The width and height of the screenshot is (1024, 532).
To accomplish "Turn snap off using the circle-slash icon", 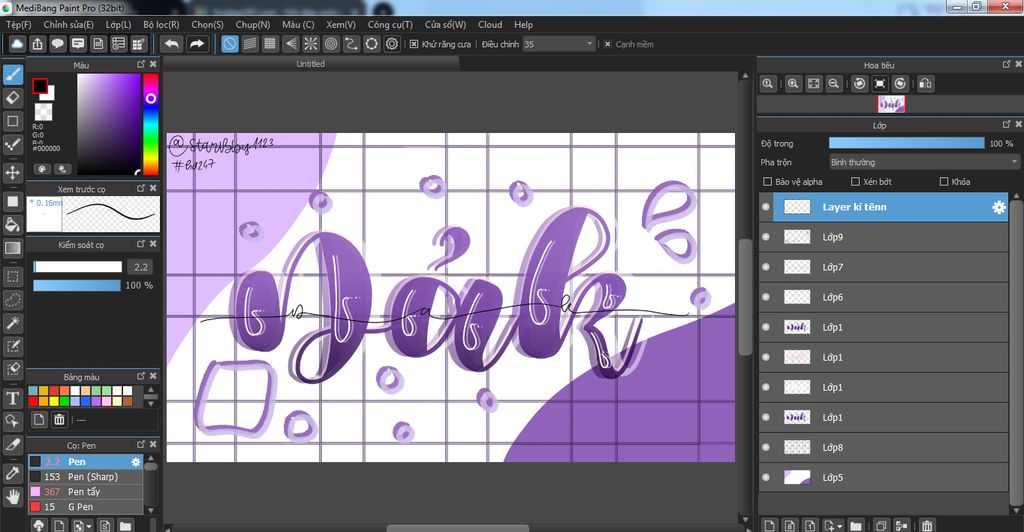I will click(x=230, y=44).
